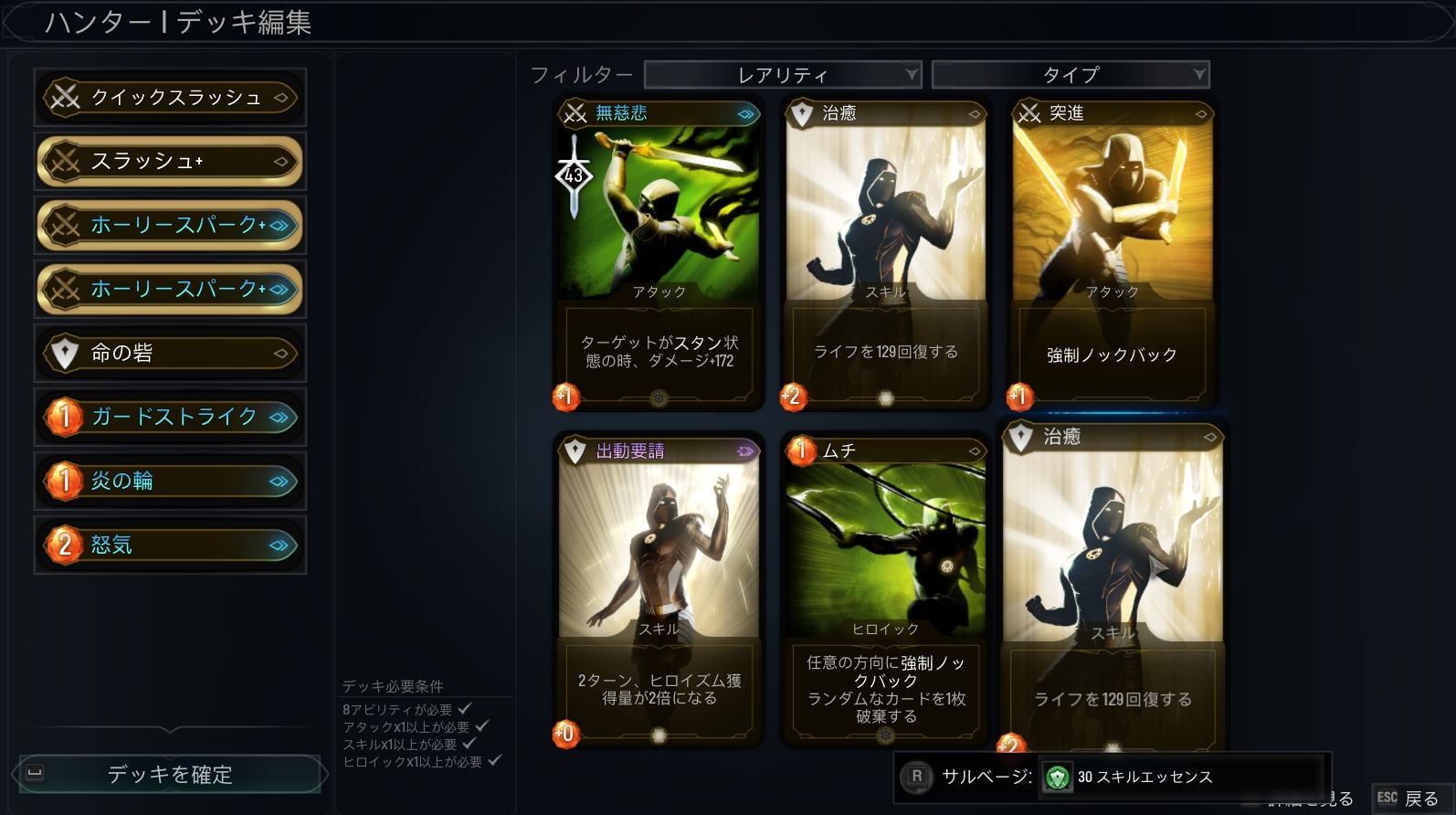Select first ホーリースパーク+ deck entry
Viewport: 1456px width, 815px height.
coord(170,226)
